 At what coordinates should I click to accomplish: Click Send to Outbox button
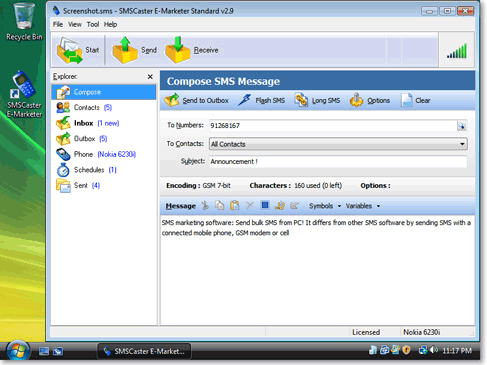click(x=197, y=100)
